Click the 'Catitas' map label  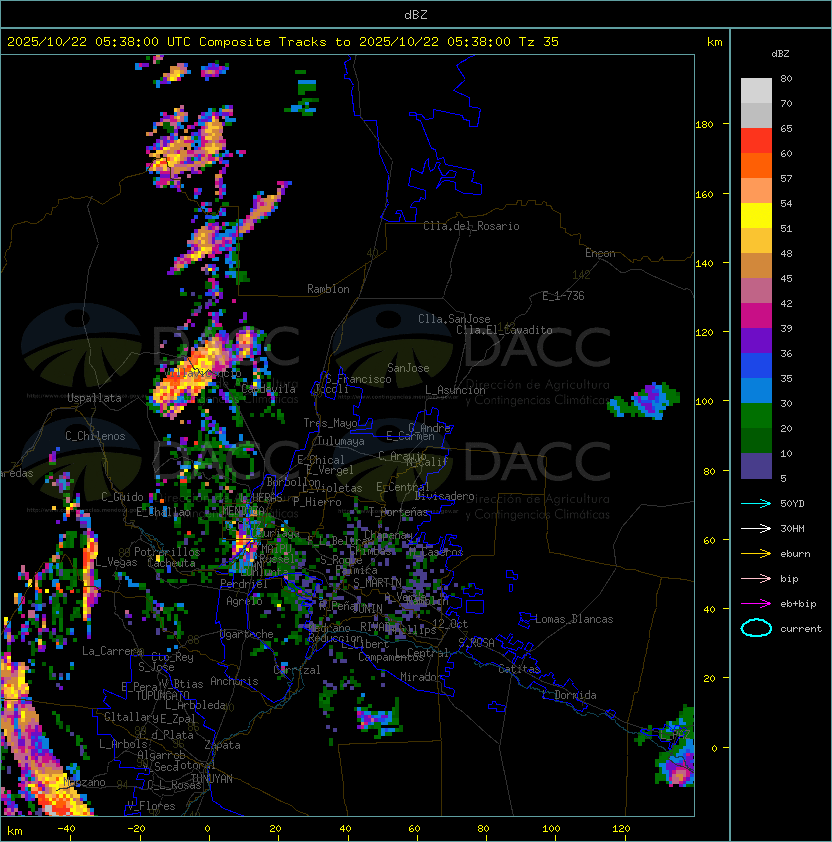519,669
